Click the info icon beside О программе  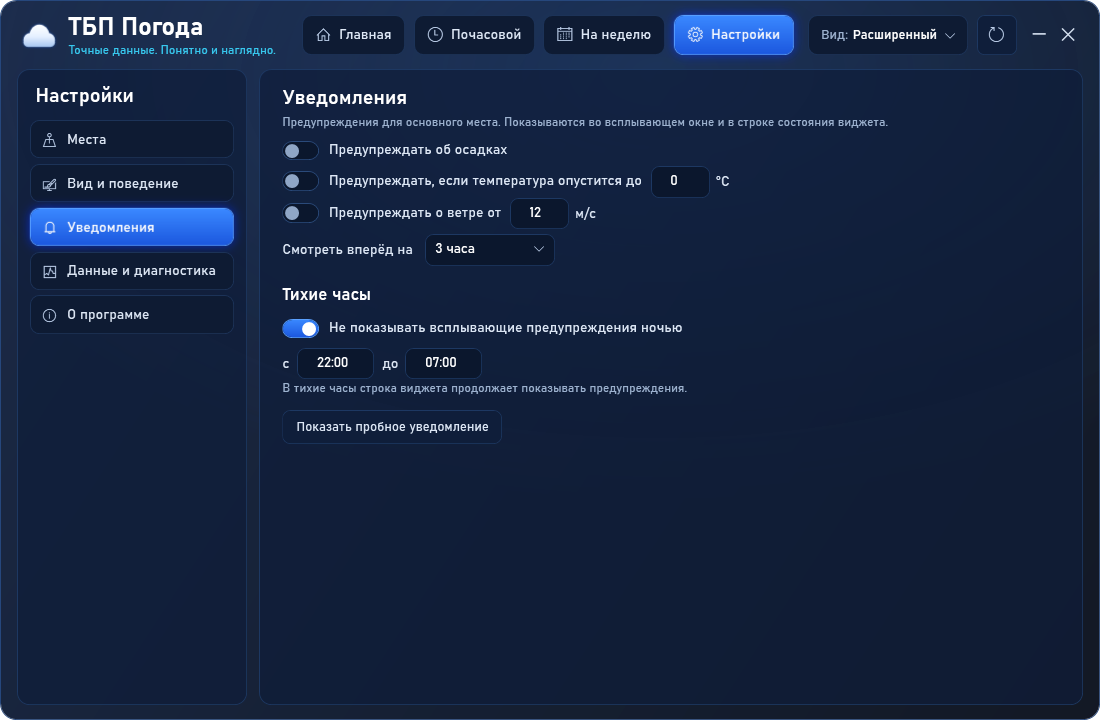[49, 315]
